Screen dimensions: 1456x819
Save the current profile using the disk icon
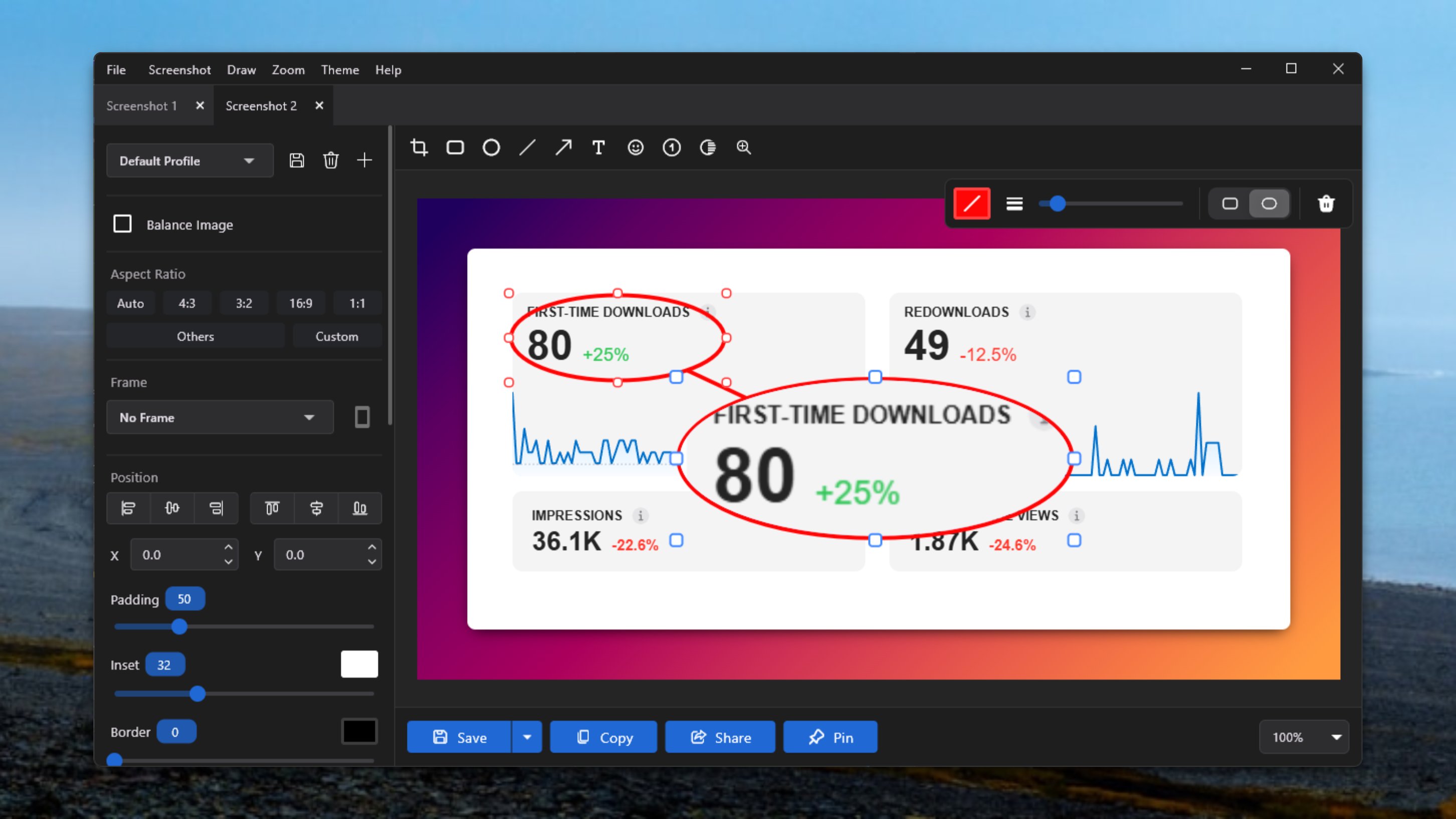[297, 160]
